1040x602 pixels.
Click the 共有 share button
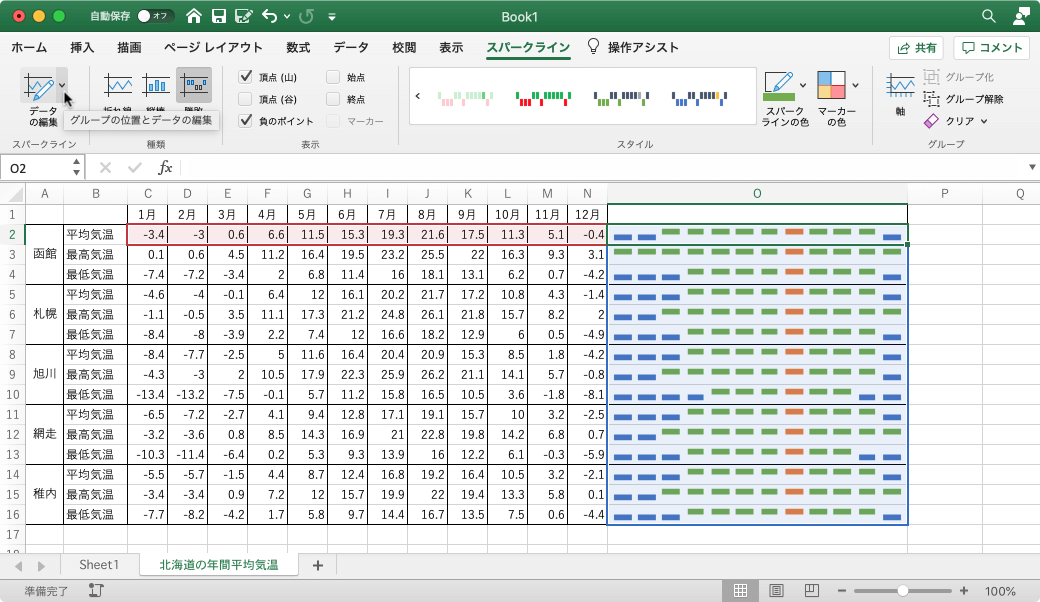[x=917, y=48]
